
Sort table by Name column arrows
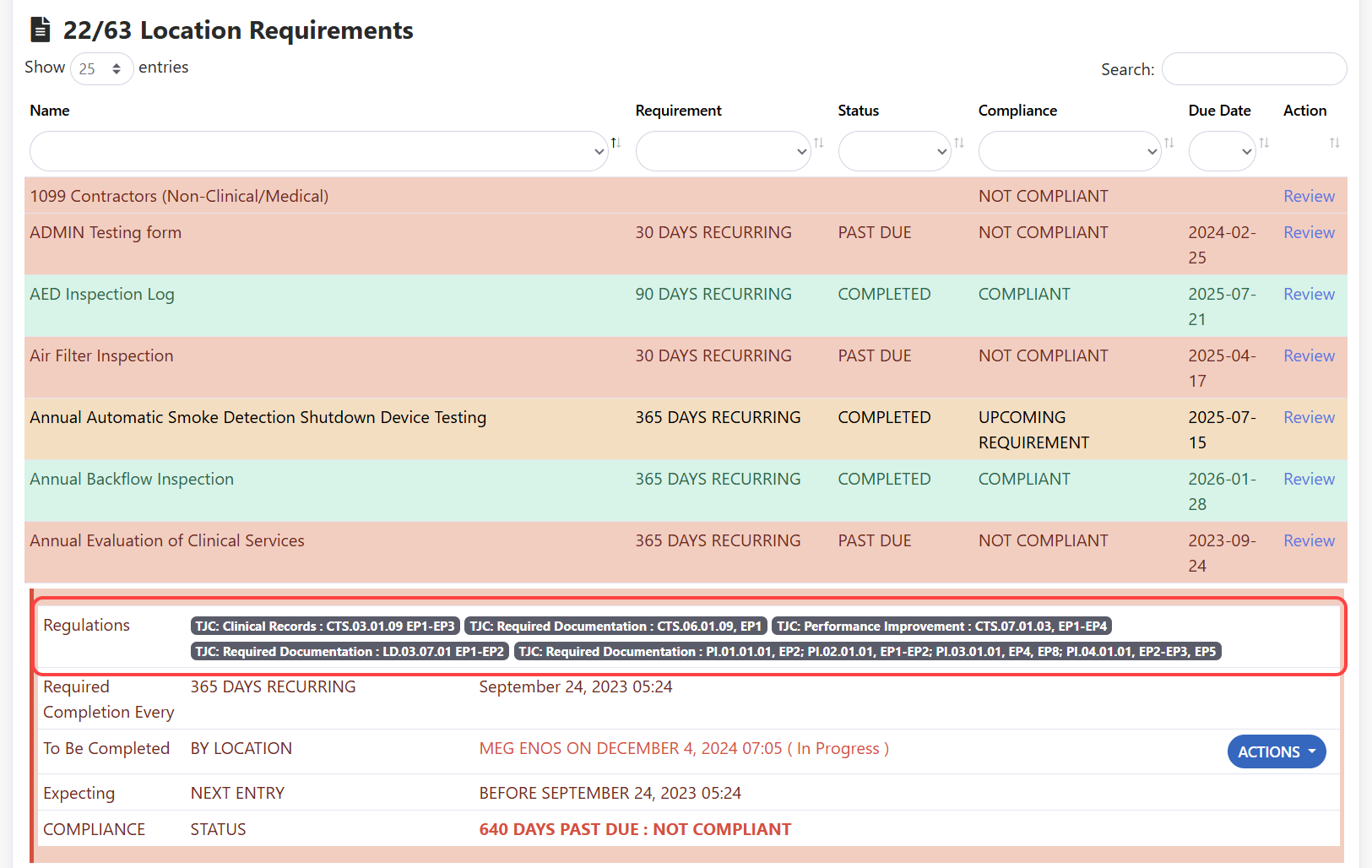pos(616,143)
